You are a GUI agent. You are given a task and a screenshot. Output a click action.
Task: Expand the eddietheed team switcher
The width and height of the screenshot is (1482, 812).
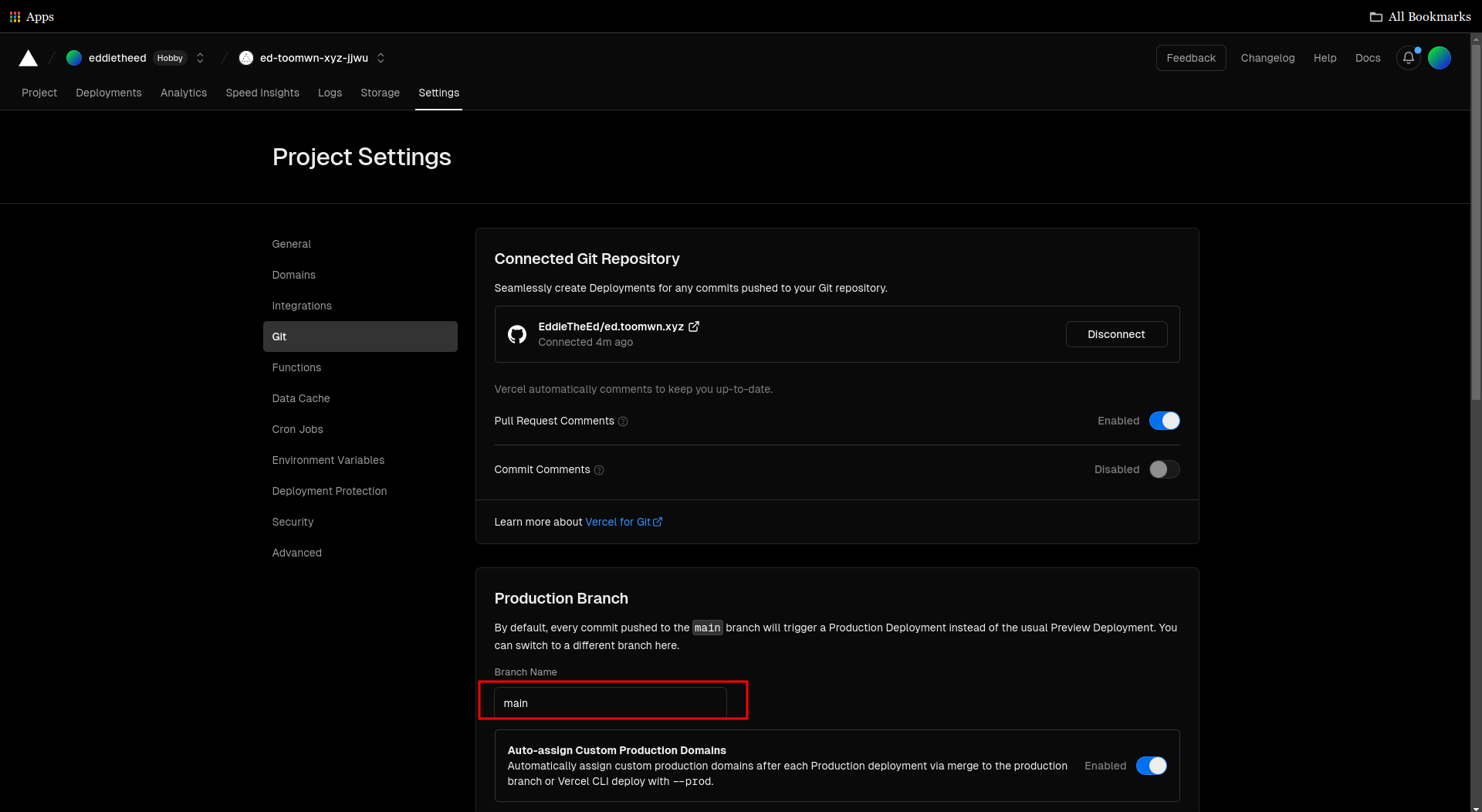click(x=200, y=58)
